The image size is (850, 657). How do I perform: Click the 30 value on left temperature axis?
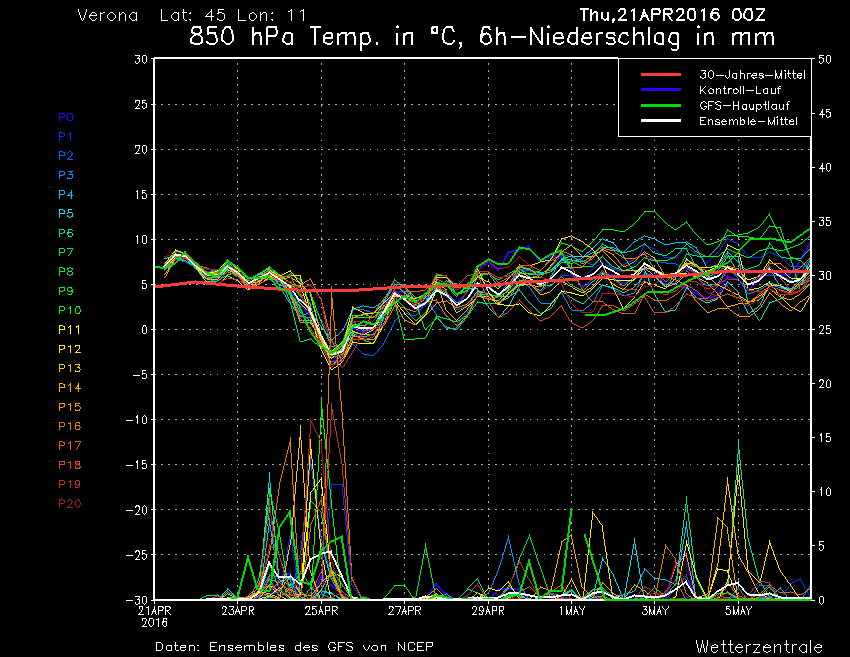coord(141,59)
